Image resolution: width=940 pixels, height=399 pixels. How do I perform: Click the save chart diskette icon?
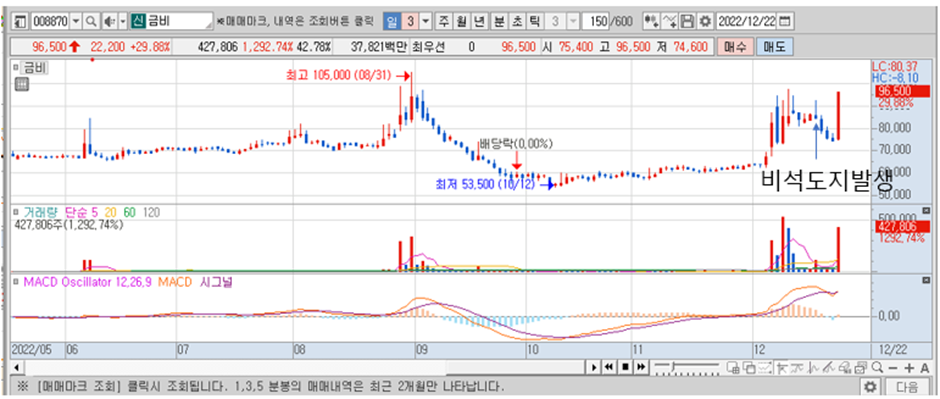pyautogui.click(x=688, y=22)
